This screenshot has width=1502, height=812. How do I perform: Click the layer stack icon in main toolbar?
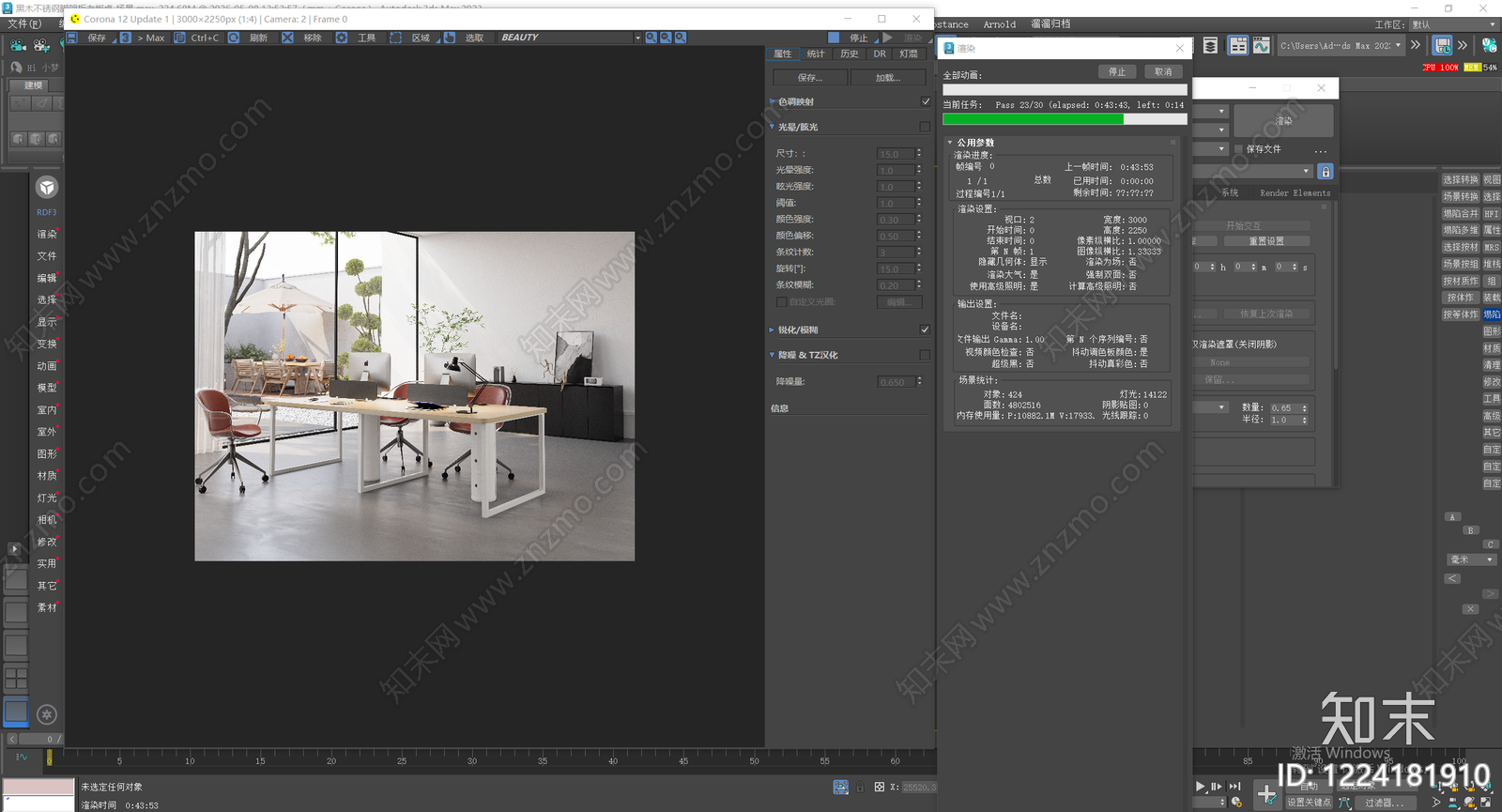[1211, 45]
